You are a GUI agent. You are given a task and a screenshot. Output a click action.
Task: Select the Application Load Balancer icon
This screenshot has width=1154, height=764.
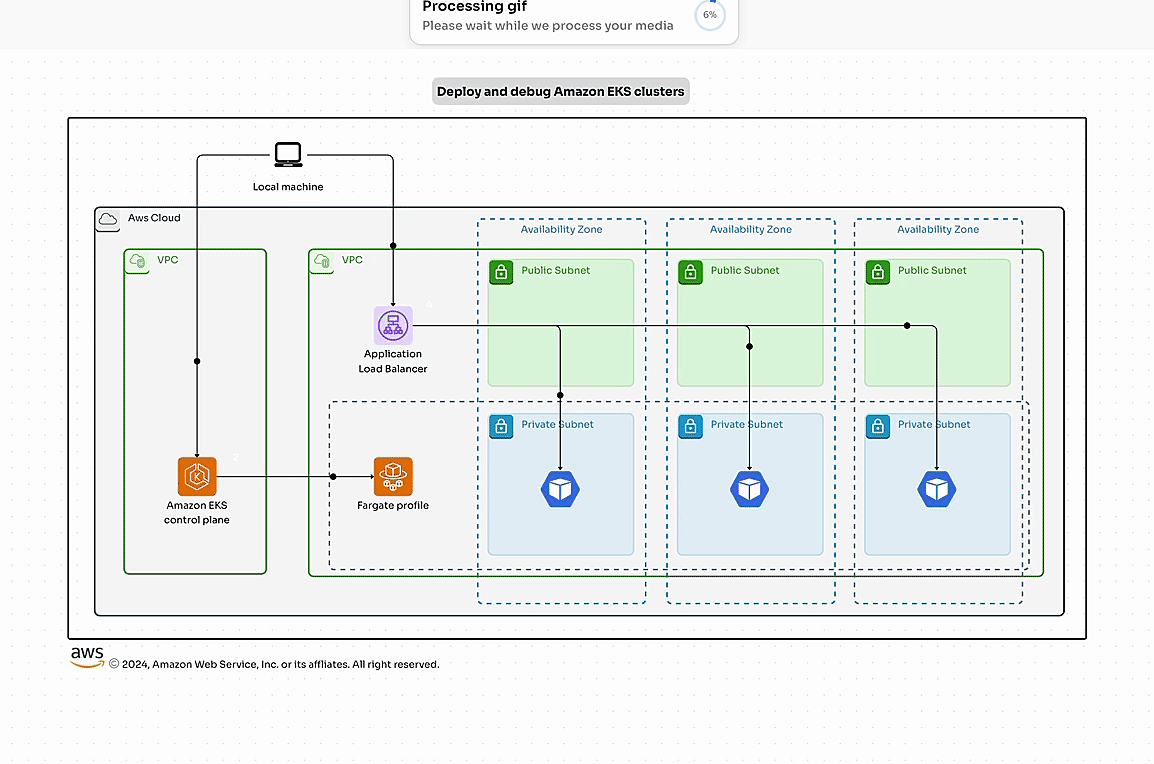[393, 325]
